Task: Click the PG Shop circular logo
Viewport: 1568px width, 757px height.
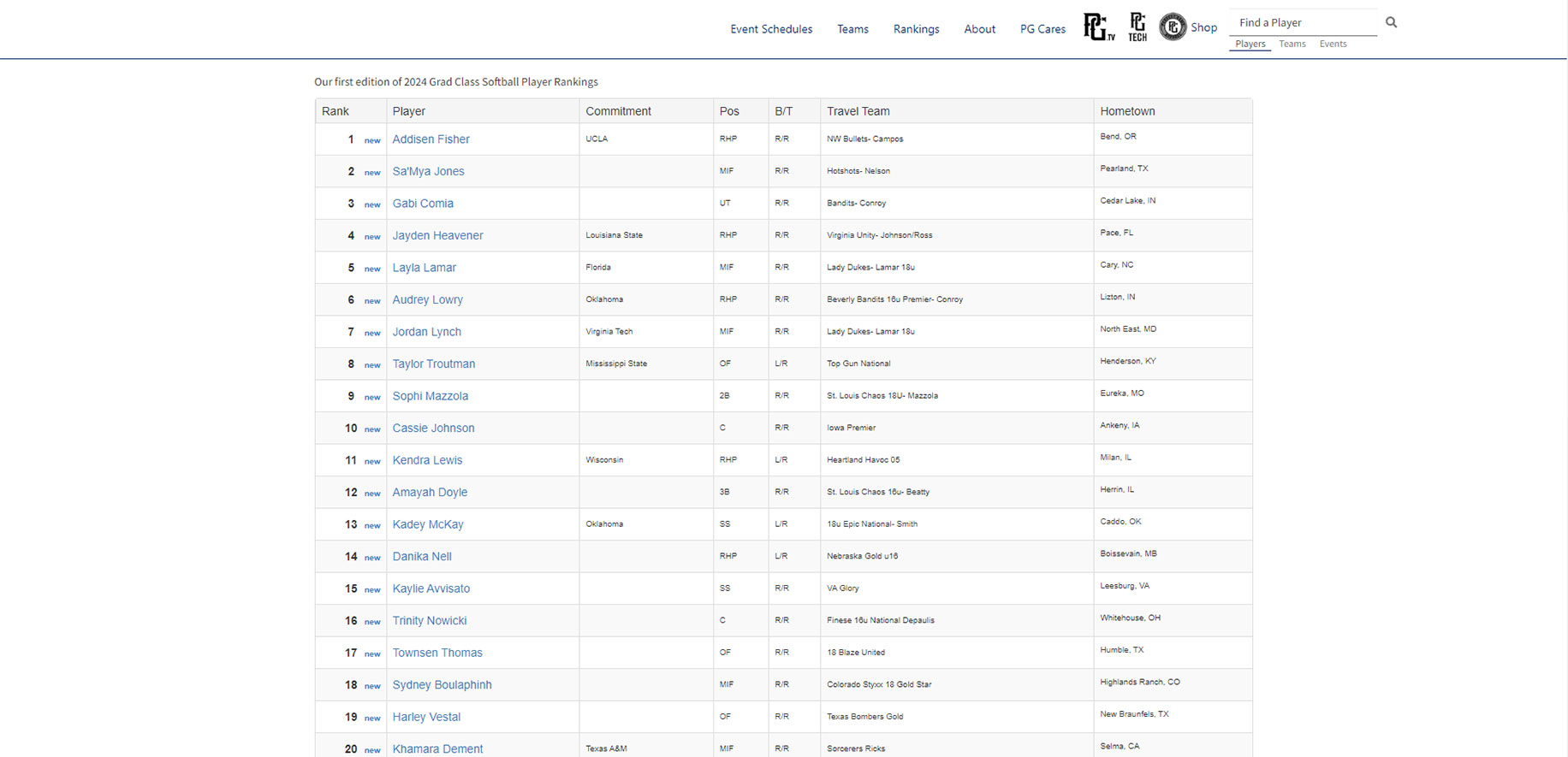Action: (x=1173, y=27)
